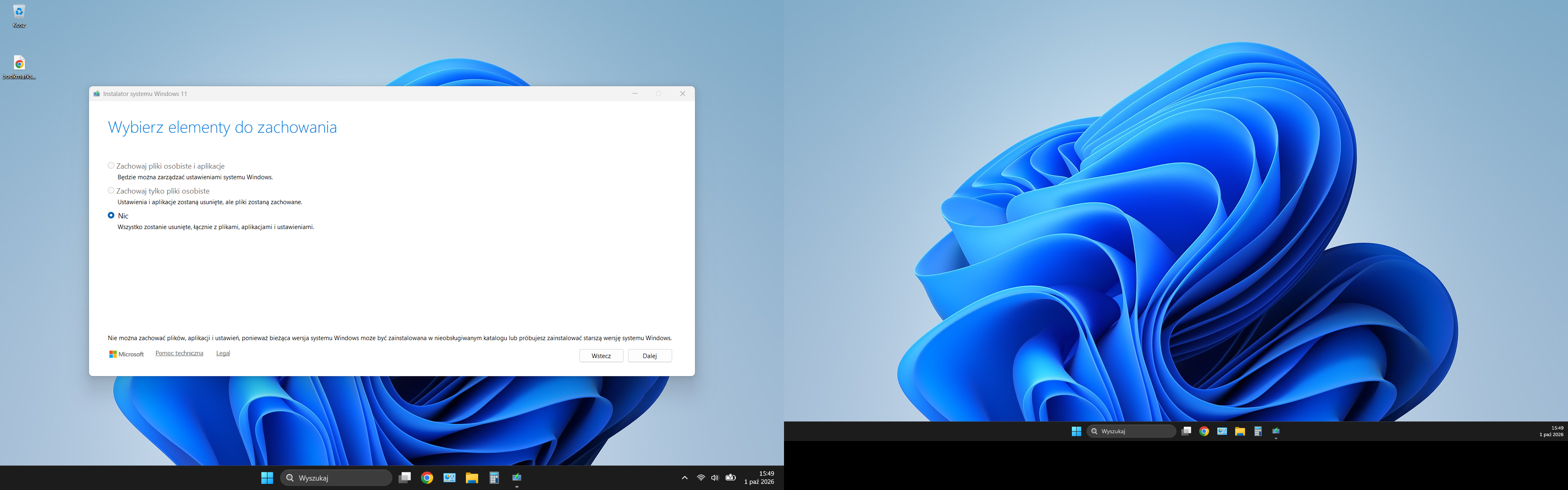
Task: Open the Pomoc techniczna link
Action: coord(179,353)
